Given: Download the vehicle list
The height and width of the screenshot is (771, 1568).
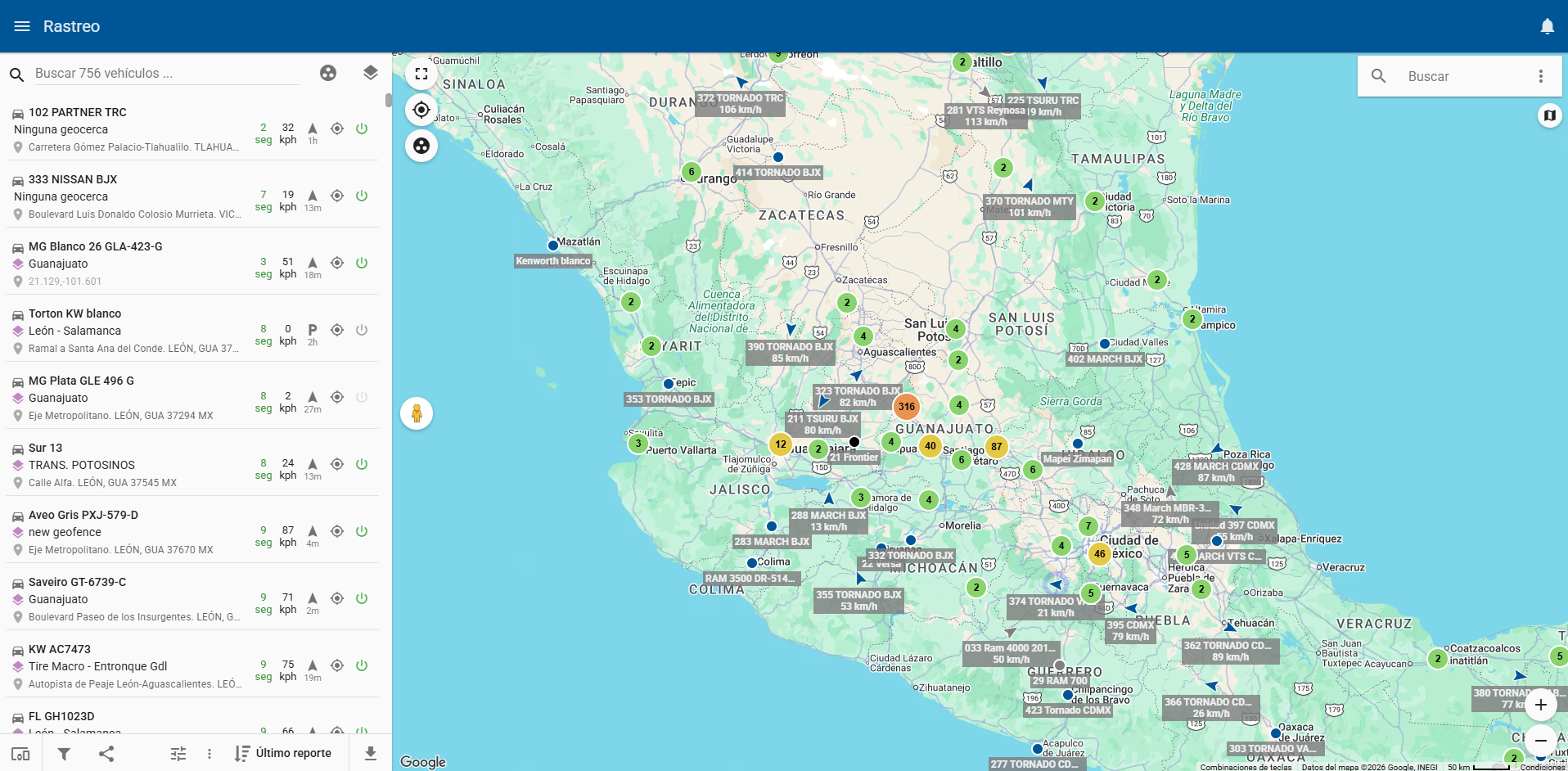Looking at the screenshot, I should pyautogui.click(x=371, y=754).
